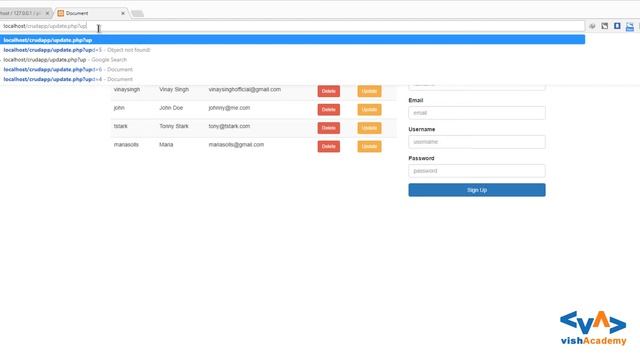Delete the john user row
The height and width of the screenshot is (360, 640).
329,109
